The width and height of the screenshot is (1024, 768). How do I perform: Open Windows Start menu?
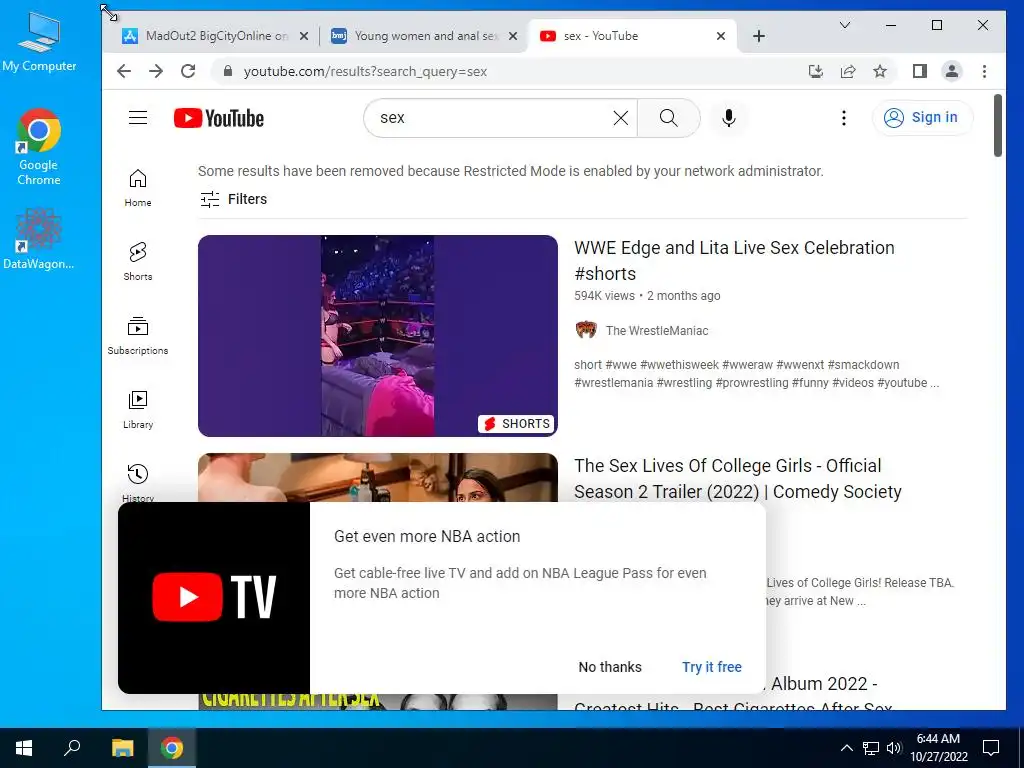pos(24,748)
